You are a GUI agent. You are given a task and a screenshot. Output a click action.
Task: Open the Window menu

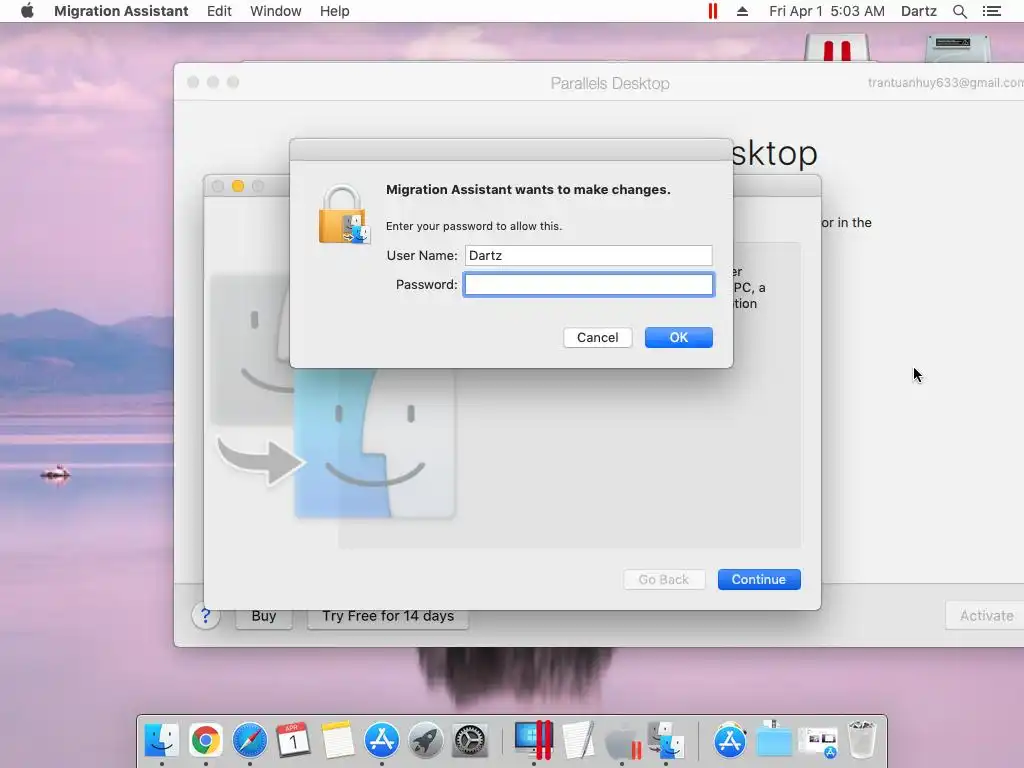(x=276, y=11)
